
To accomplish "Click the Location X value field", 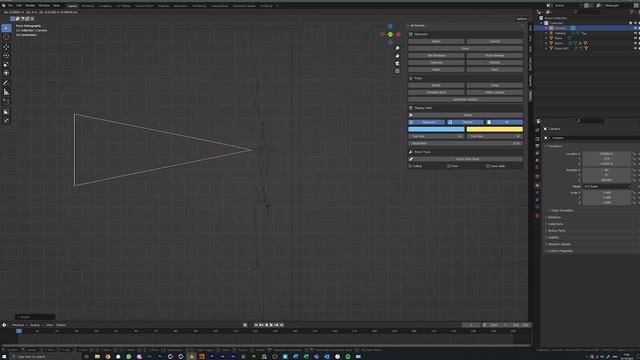I will pyautogui.click(x=607, y=154).
